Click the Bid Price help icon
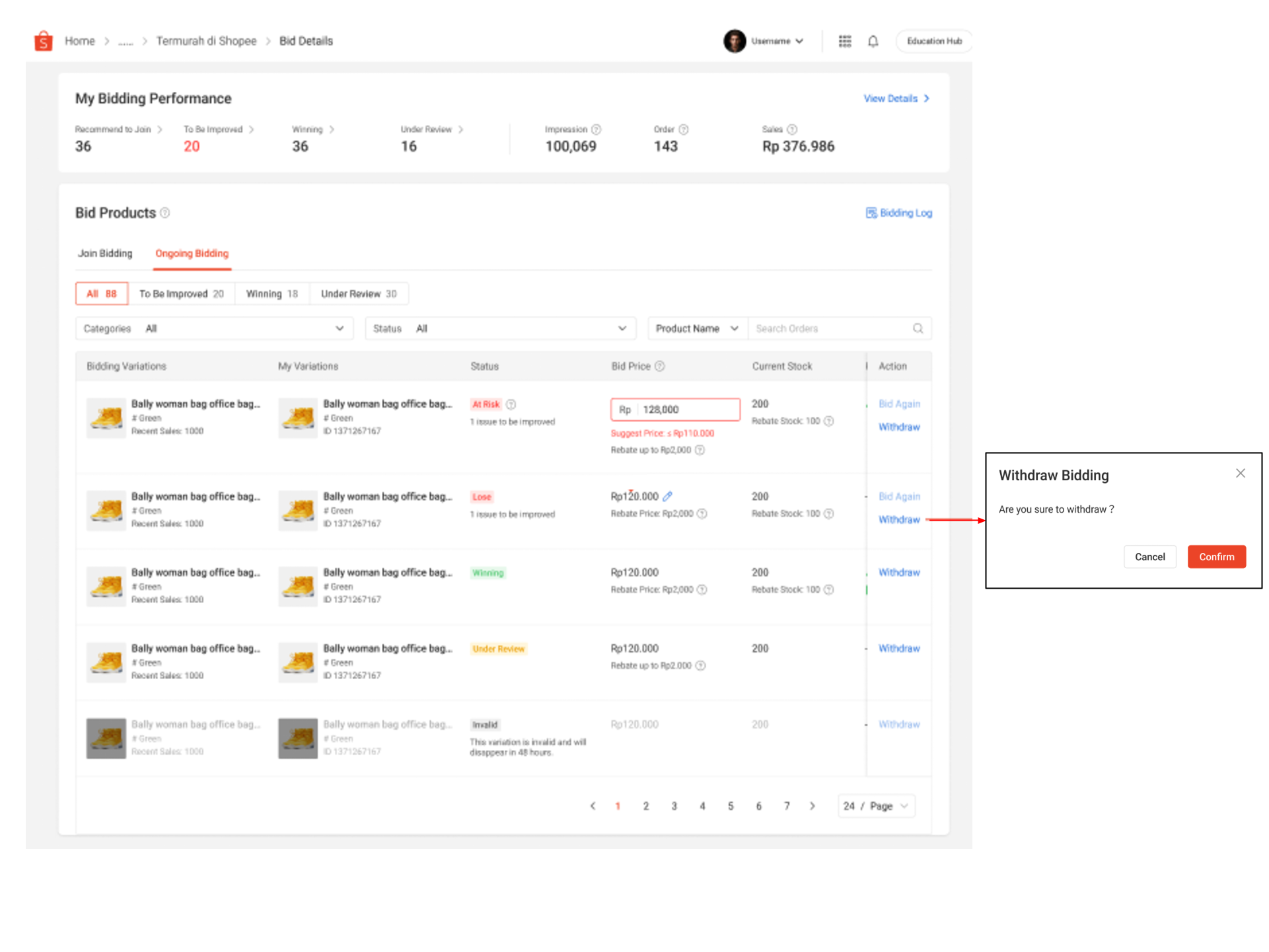1269x952 pixels. click(660, 366)
